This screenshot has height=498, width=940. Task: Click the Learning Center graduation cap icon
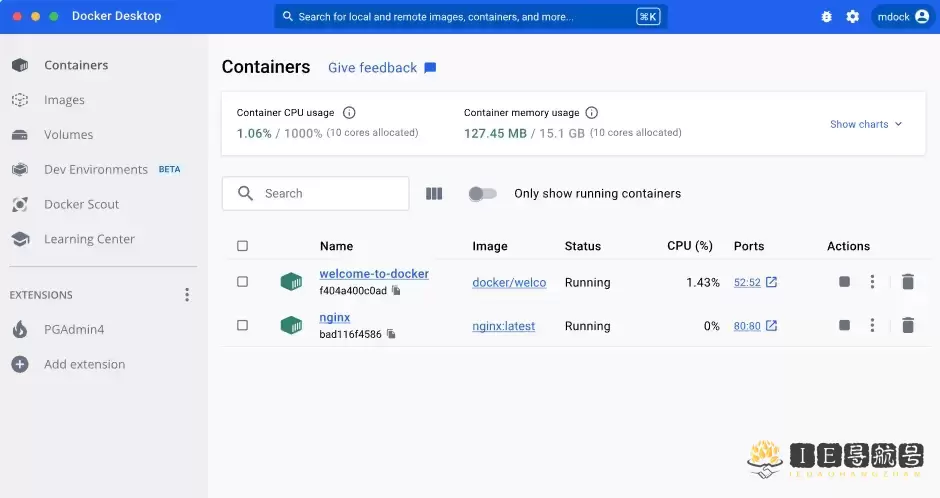20,239
